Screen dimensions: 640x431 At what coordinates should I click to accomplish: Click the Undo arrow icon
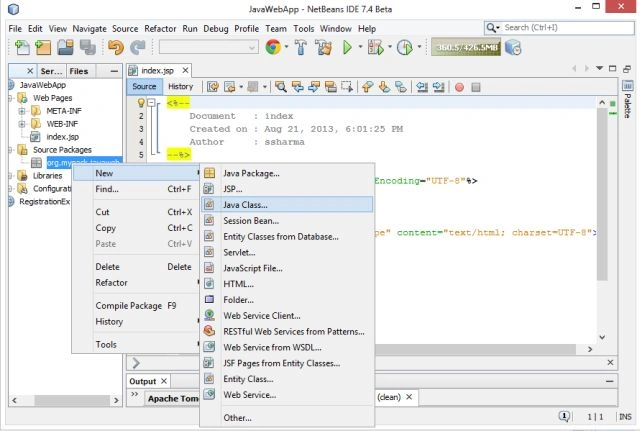click(x=116, y=48)
